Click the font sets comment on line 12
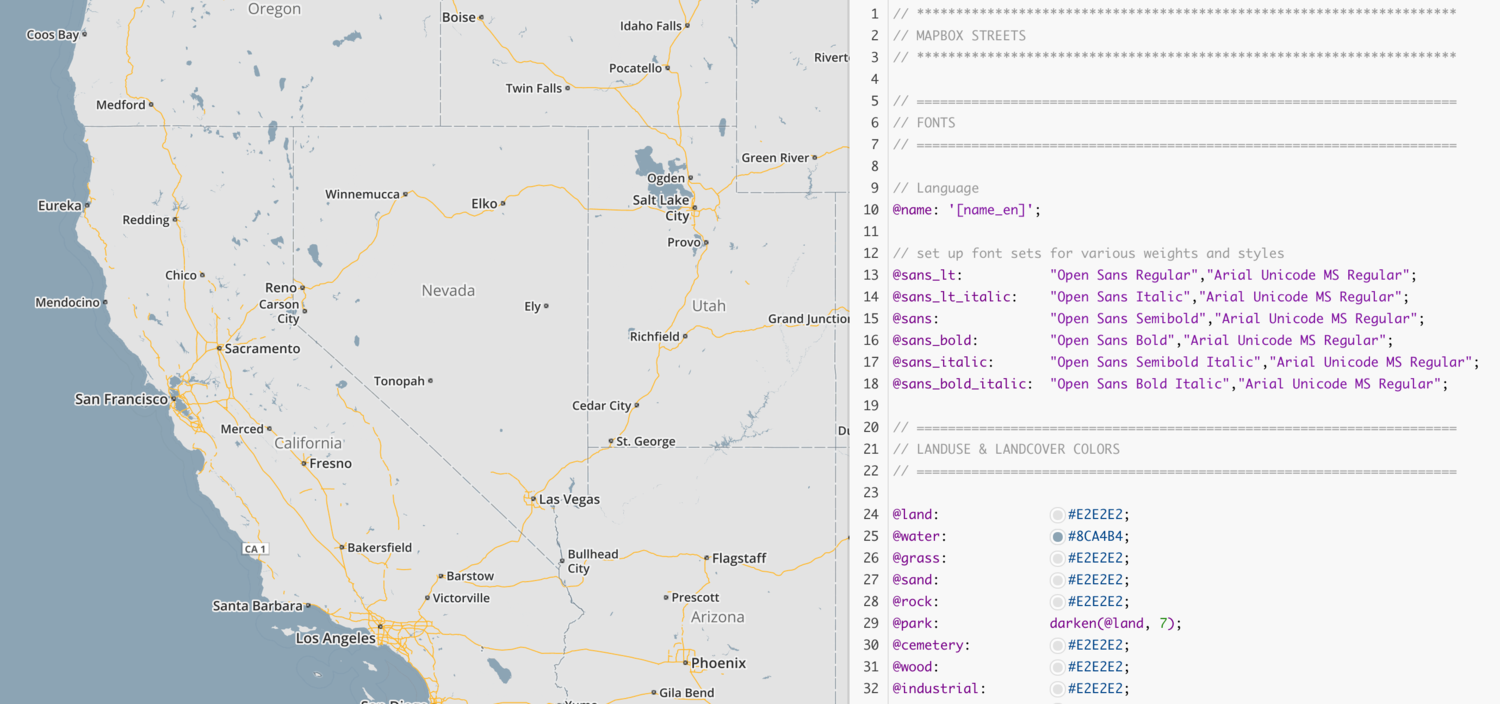1500x704 pixels. click(1088, 253)
